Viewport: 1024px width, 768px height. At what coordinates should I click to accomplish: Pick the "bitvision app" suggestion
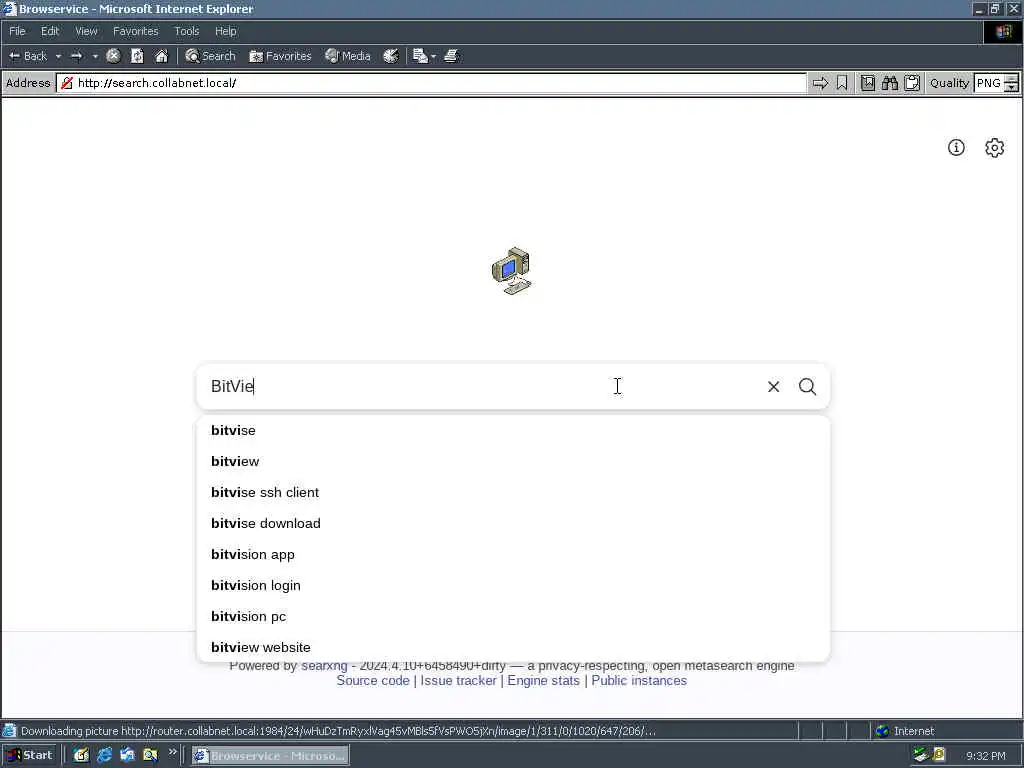[x=513, y=554]
